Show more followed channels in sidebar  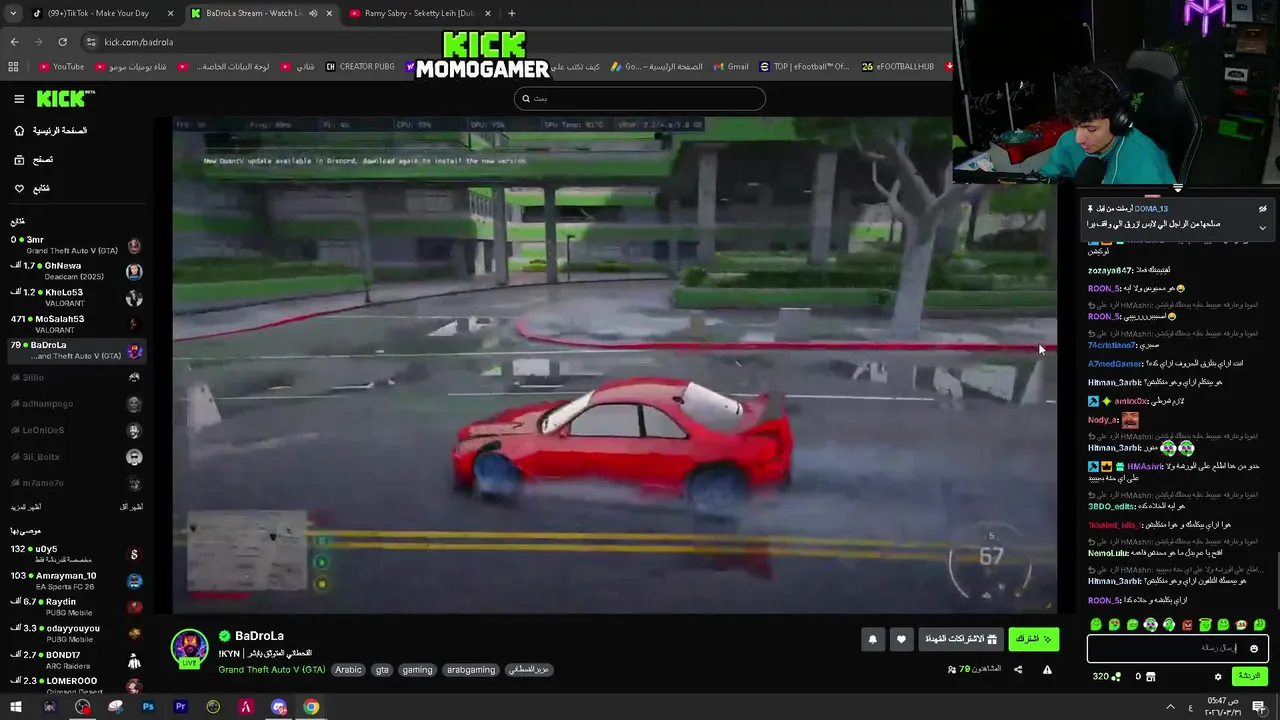click(x=26, y=507)
